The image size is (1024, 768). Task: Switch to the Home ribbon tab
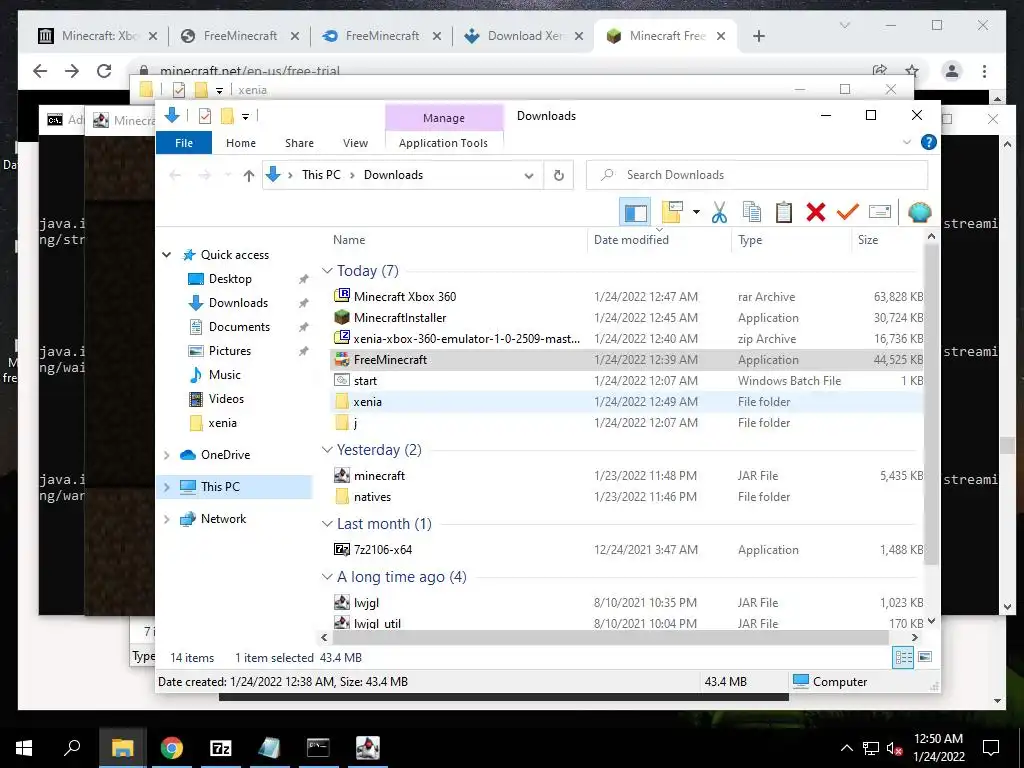point(240,142)
